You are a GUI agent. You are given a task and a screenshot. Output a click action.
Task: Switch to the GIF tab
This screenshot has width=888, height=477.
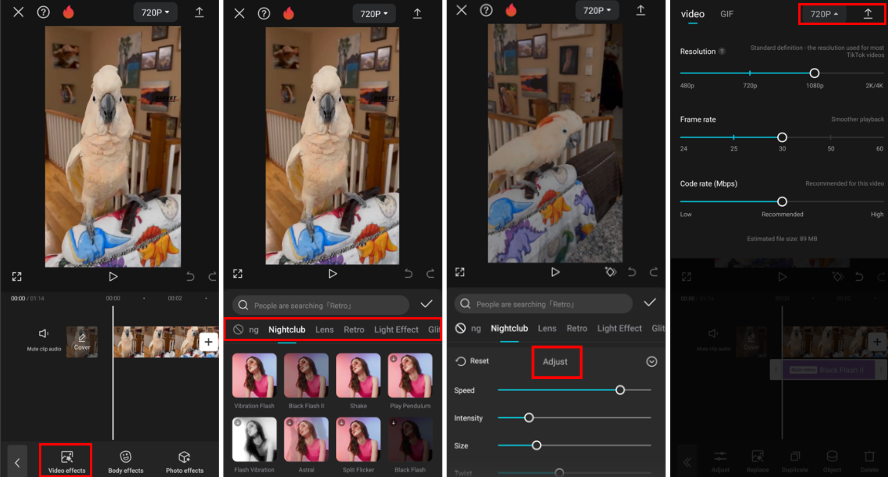pyautogui.click(x=727, y=14)
